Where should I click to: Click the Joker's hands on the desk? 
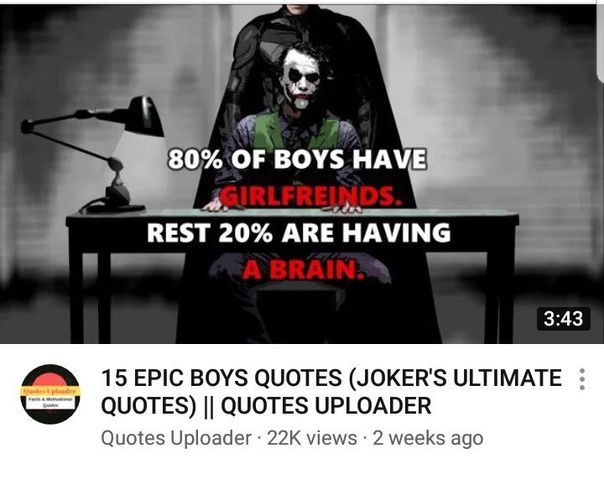pyautogui.click(x=283, y=208)
